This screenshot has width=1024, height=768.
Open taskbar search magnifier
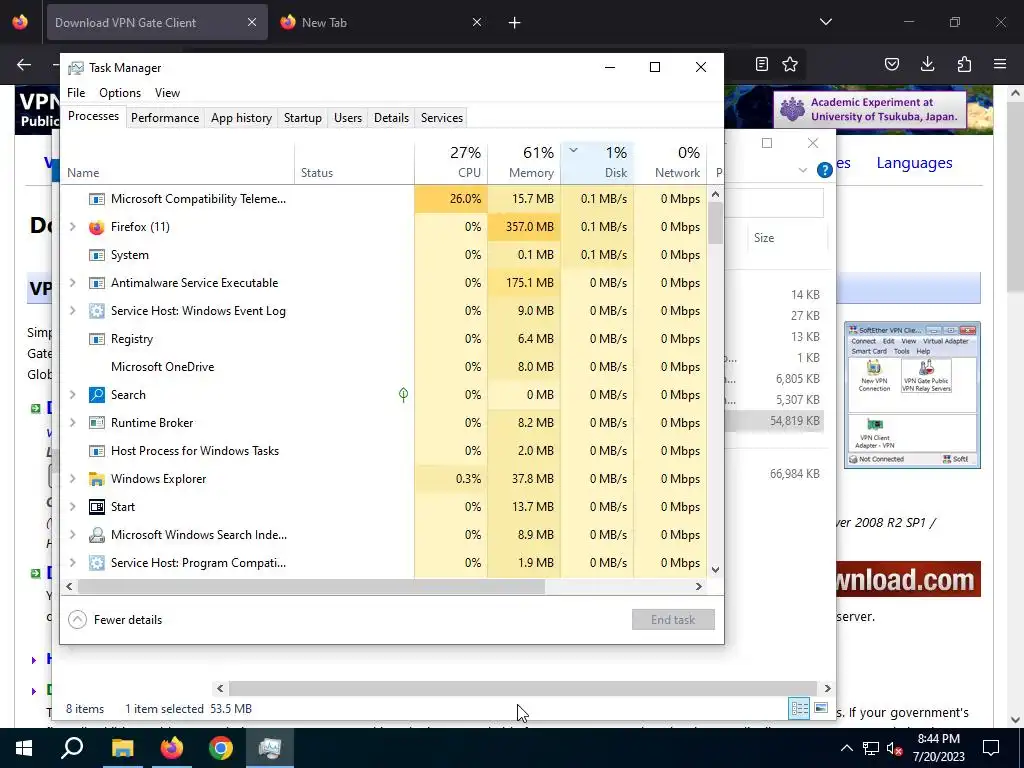pyautogui.click(x=72, y=748)
